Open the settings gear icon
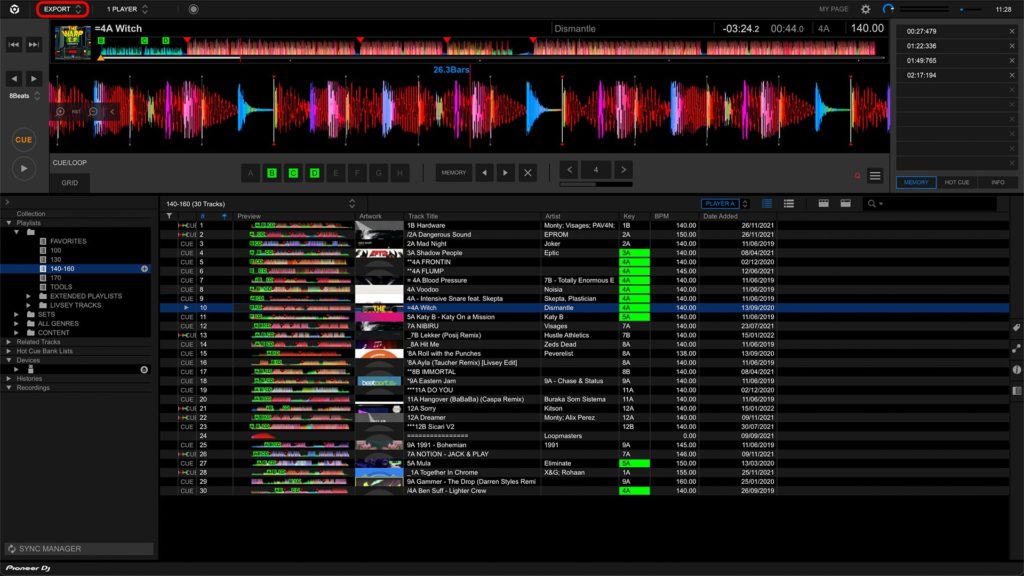Screen dimensions: 1024x576 coord(866,9)
